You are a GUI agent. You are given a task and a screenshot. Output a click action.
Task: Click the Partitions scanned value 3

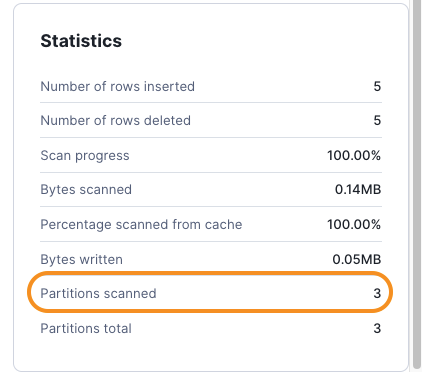pos(377,293)
